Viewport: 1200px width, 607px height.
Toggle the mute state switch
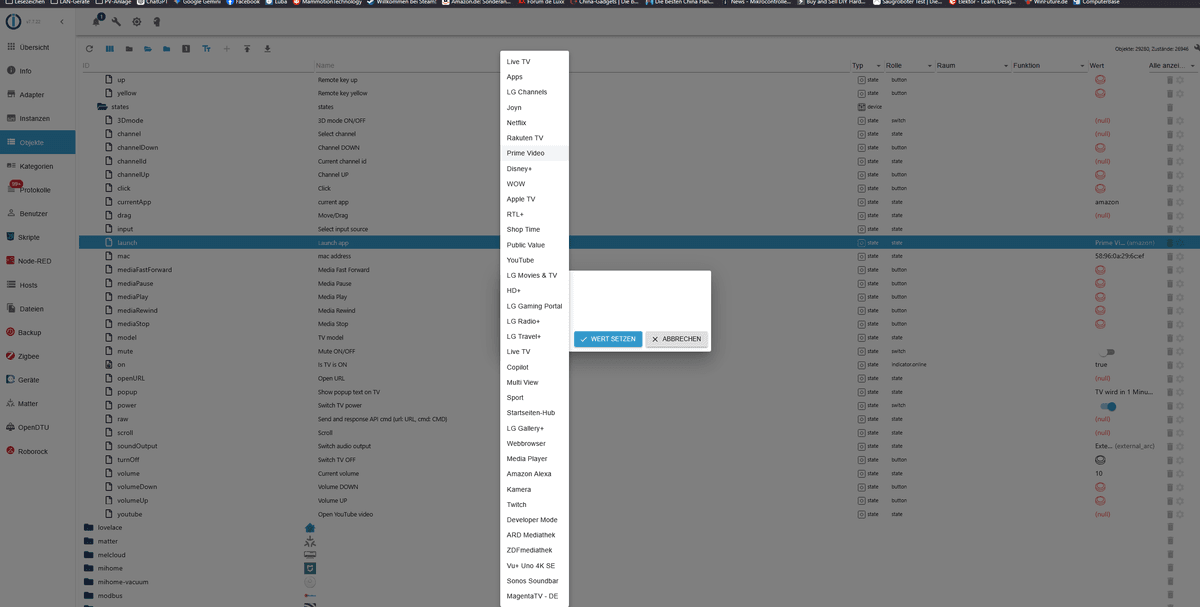[x=1105, y=351]
